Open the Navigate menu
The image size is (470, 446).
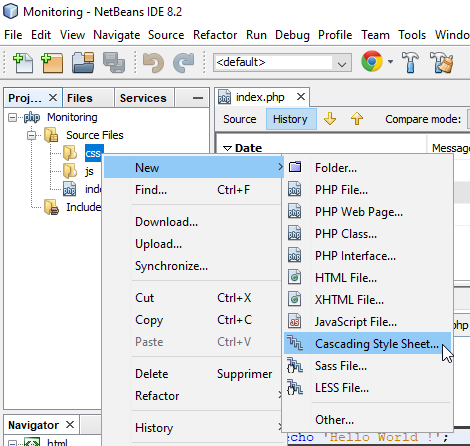coord(116,35)
